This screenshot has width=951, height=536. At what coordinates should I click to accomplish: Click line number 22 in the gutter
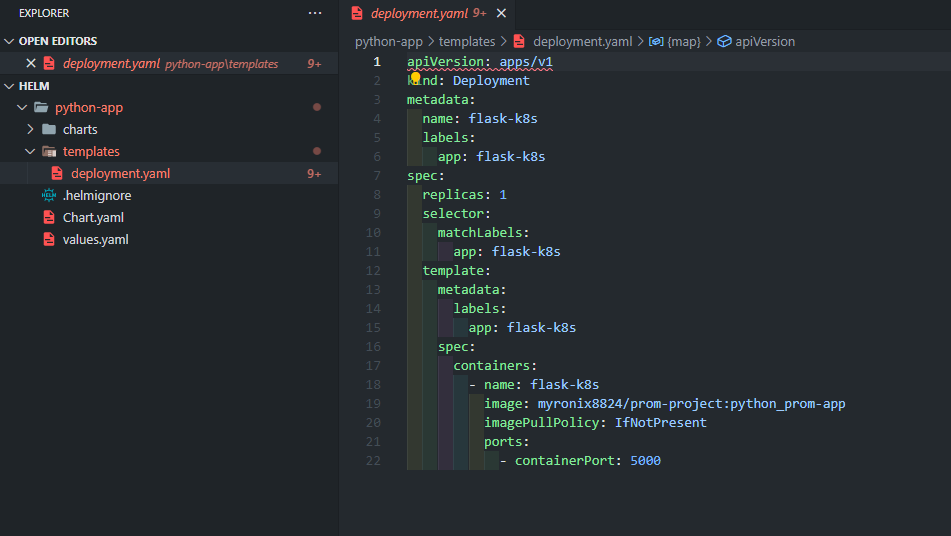[x=374, y=460]
